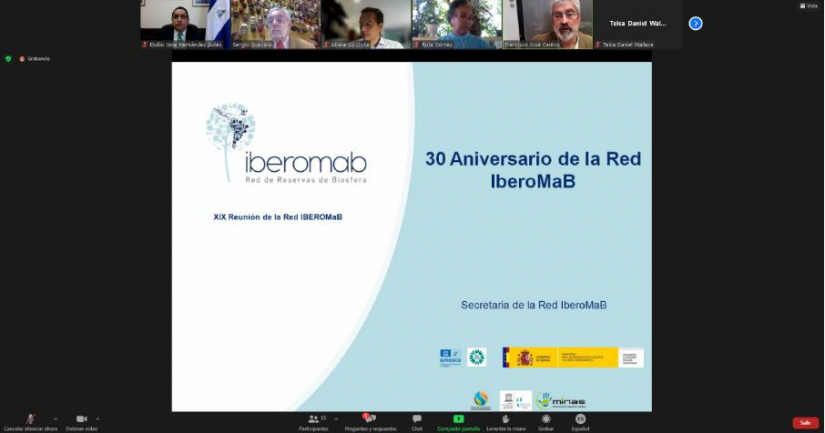825x433 pixels.
Task: Unmute the microphone in the Zoom toolbar
Action: (x=31, y=422)
